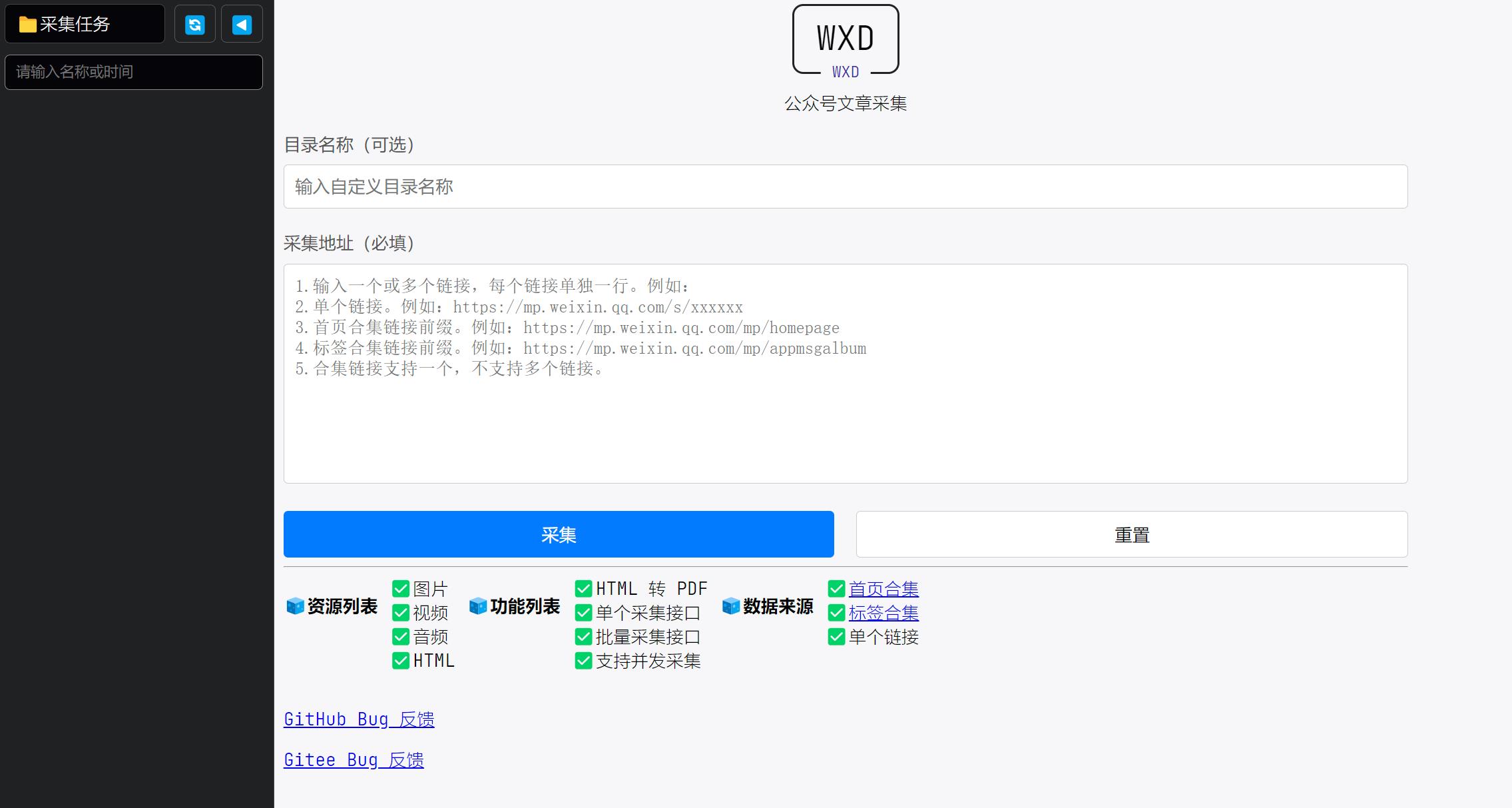Viewport: 1512px width, 808px height.
Task: Open the 标签合集 link
Action: (x=883, y=613)
